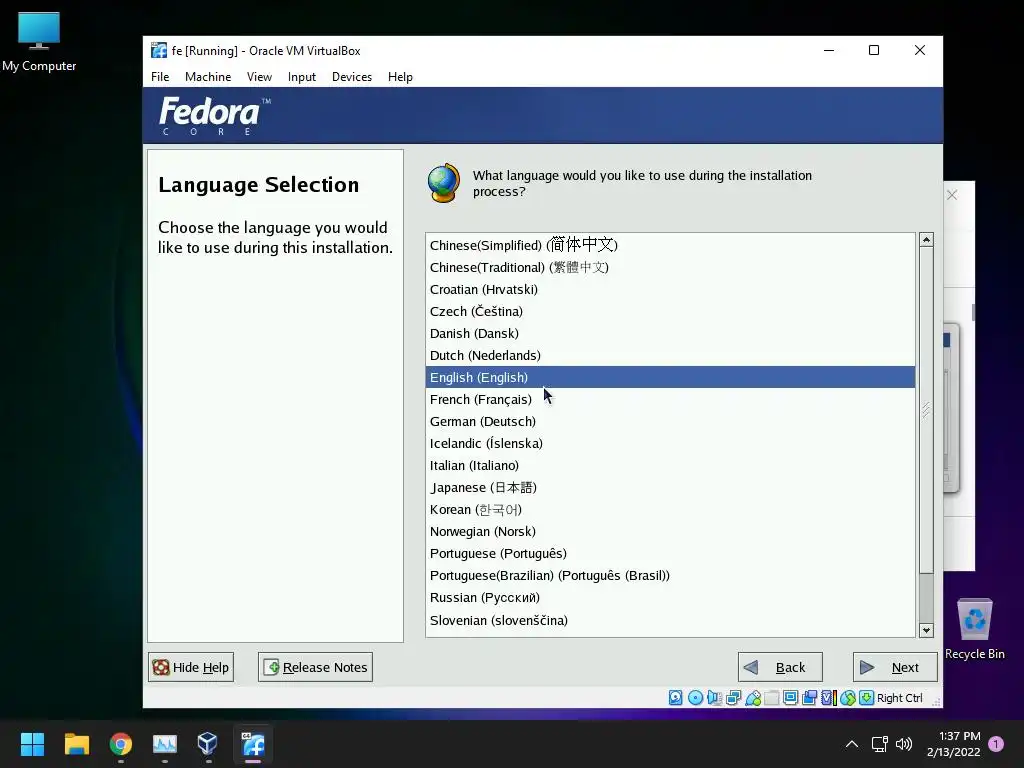Select Danish (Dansk)

pos(670,333)
